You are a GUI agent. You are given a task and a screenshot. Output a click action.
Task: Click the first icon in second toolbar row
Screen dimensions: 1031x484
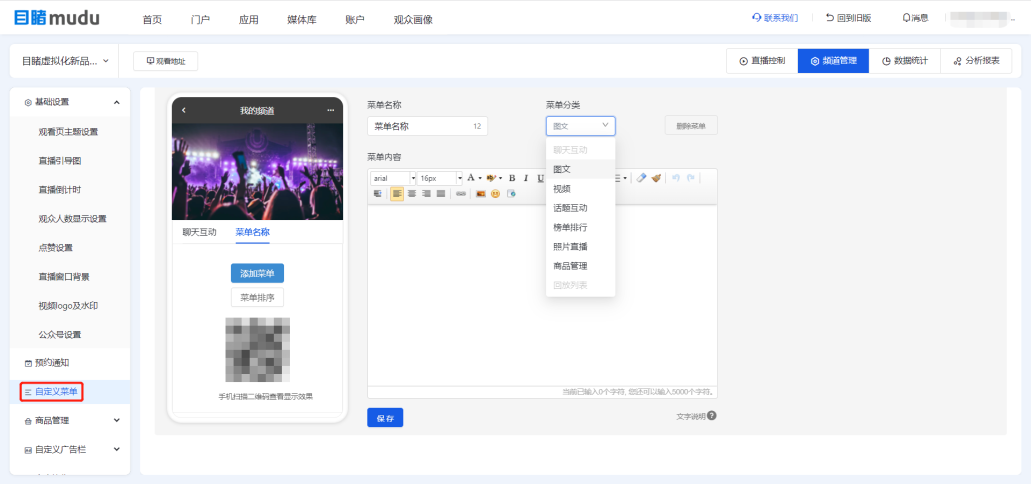377,193
